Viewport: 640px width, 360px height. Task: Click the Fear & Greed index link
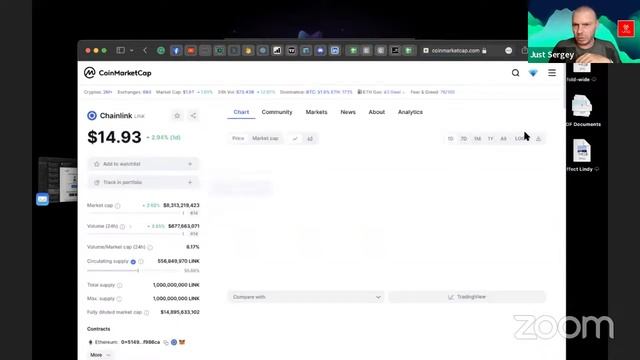[433, 92]
